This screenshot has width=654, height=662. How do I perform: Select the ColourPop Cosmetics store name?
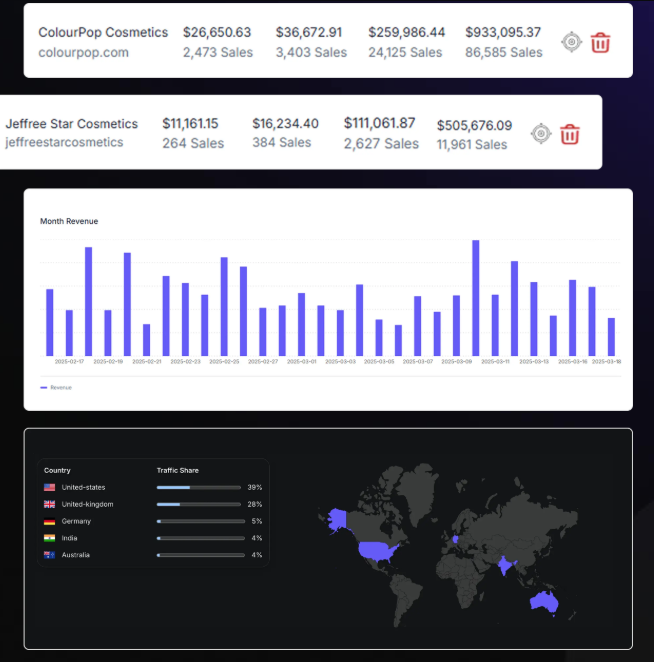[x=103, y=32]
